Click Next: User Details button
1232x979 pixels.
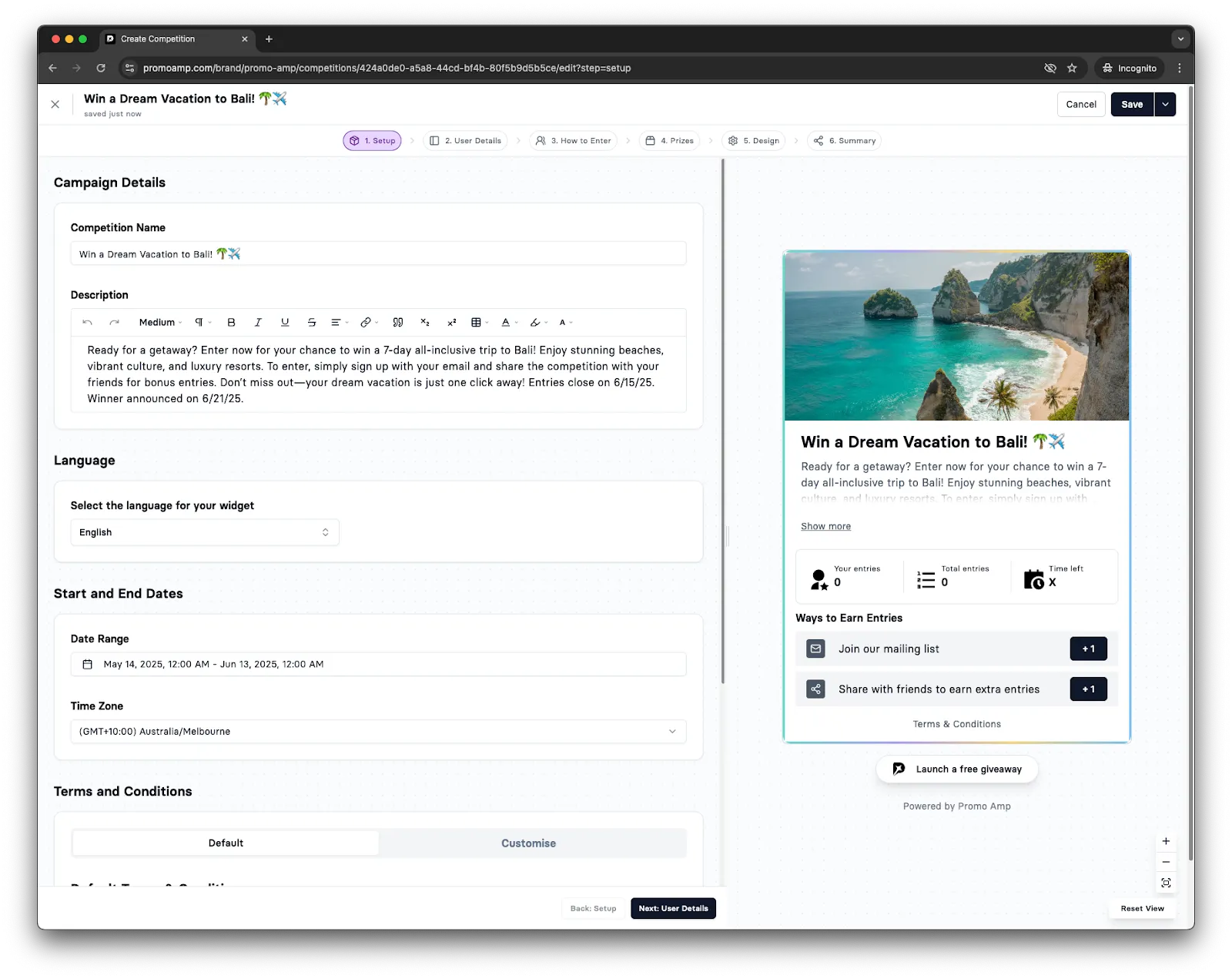673,909
